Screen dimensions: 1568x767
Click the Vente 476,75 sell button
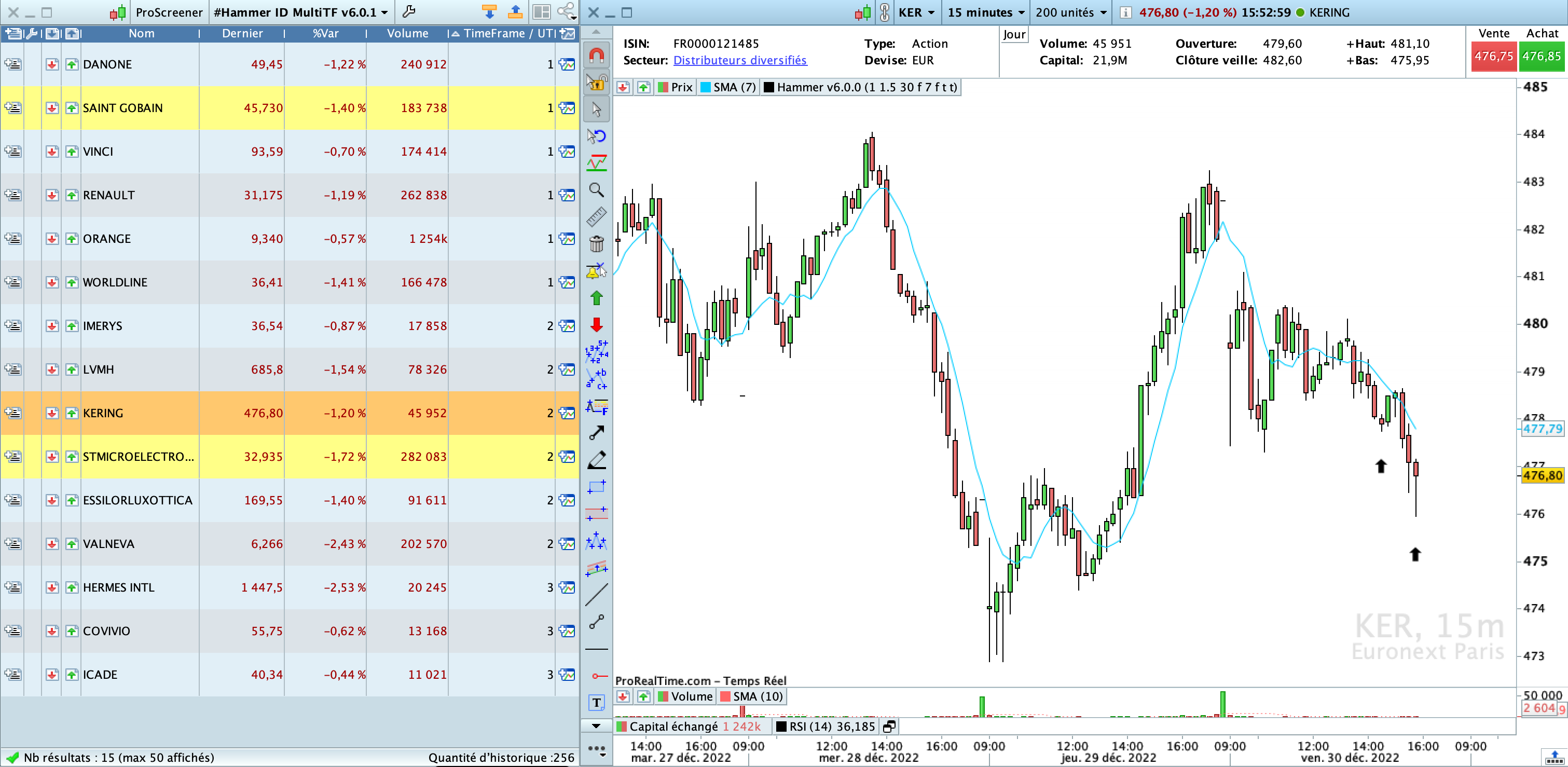[x=1493, y=56]
